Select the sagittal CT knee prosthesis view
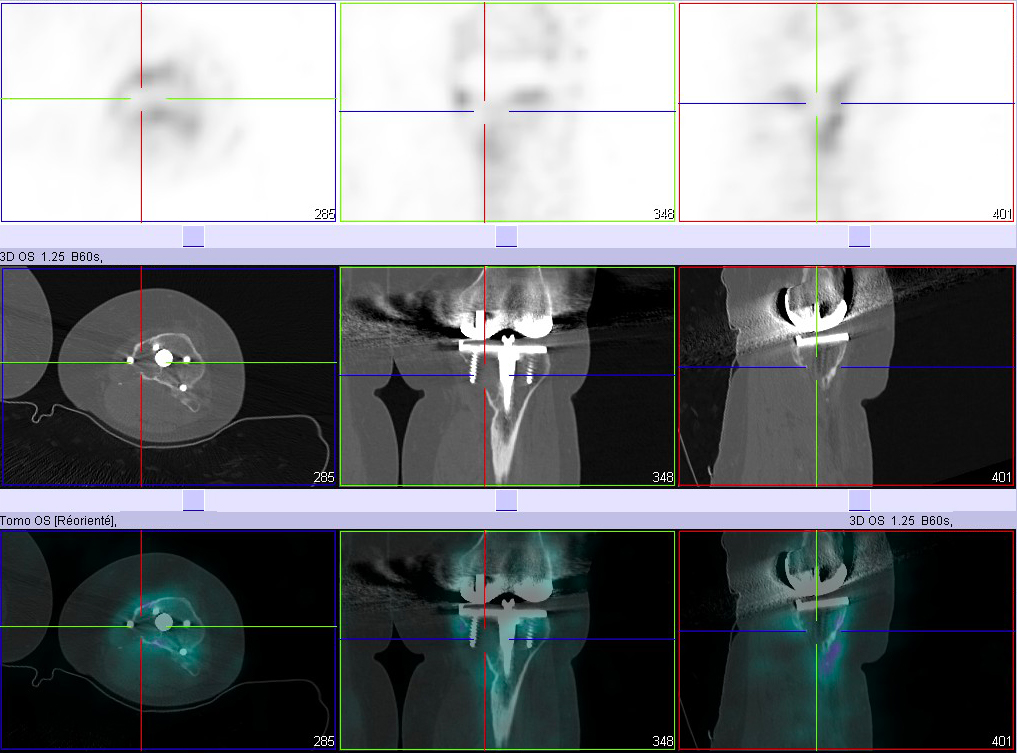 pos(846,376)
